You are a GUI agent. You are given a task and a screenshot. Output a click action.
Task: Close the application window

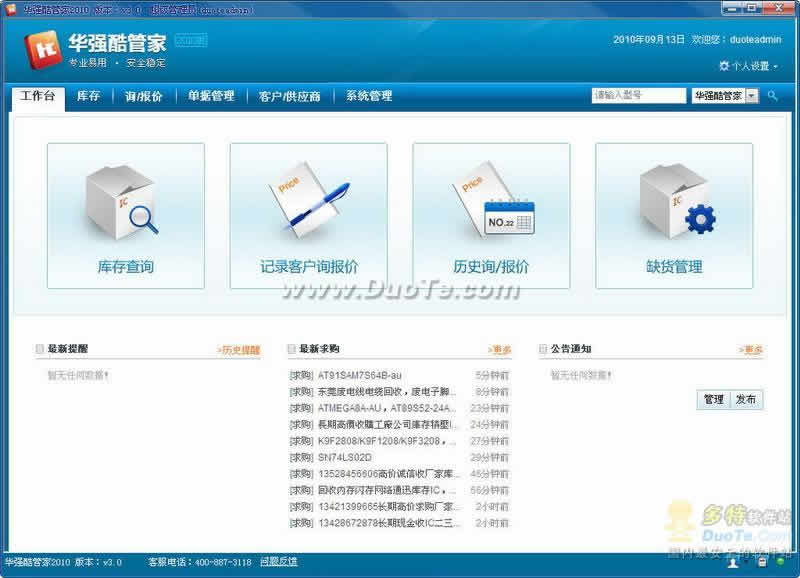click(779, 8)
